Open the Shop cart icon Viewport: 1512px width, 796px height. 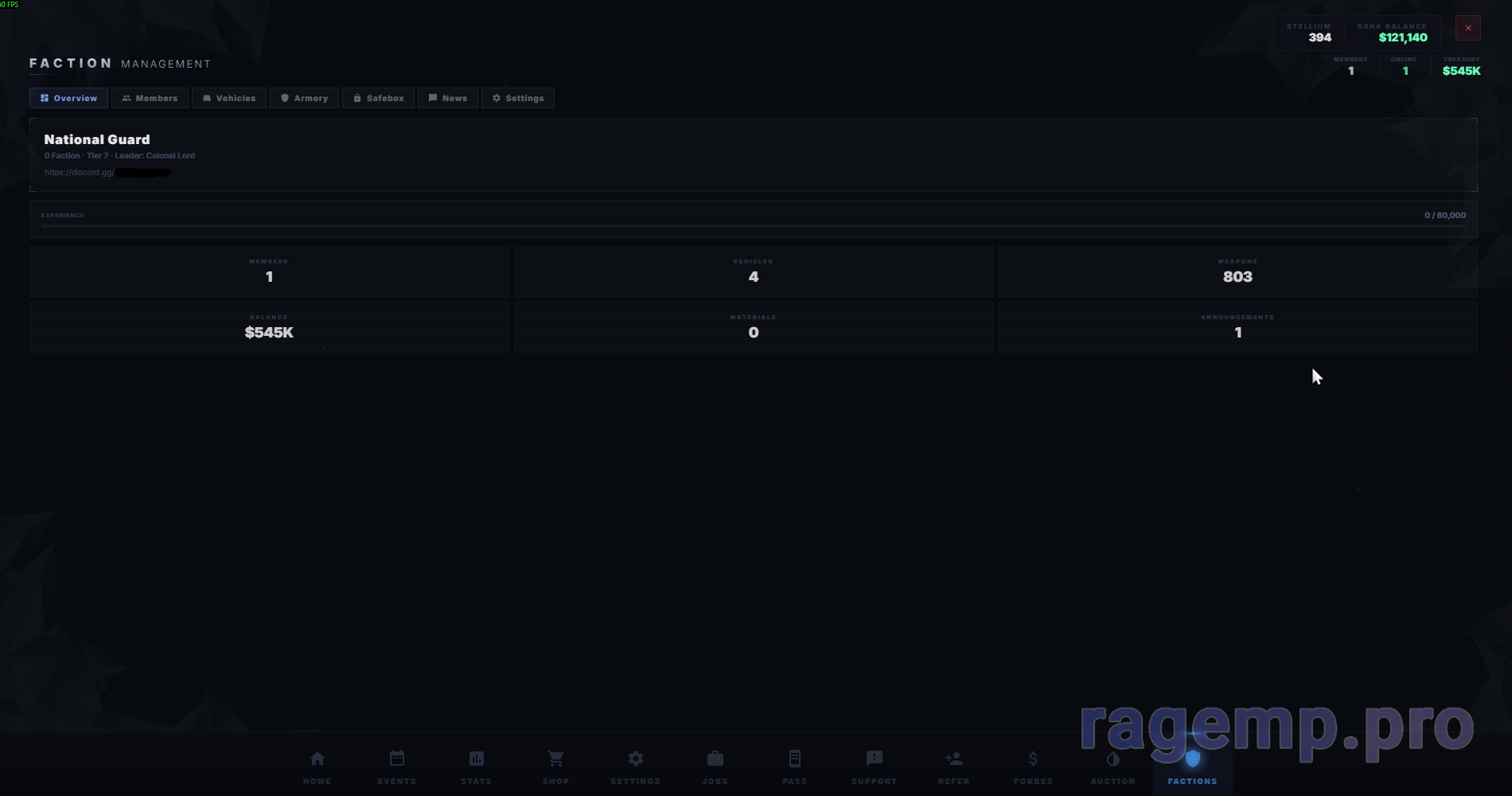[555, 759]
